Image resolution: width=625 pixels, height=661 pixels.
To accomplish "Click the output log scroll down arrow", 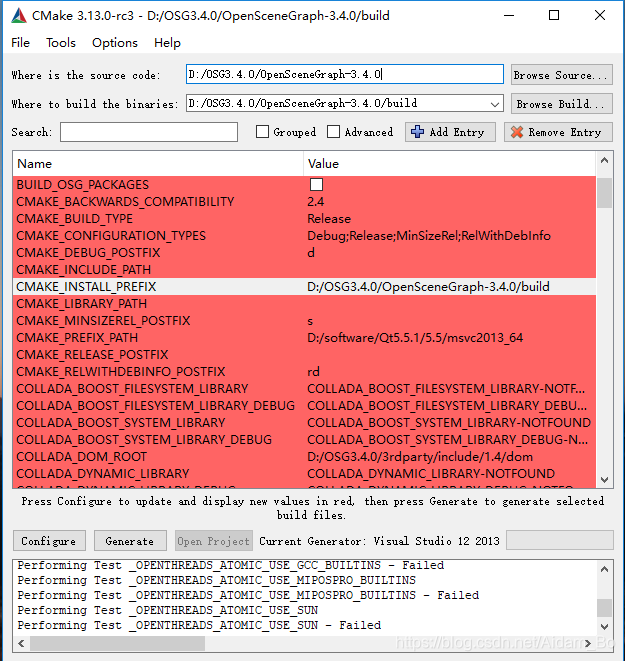I will click(604, 626).
